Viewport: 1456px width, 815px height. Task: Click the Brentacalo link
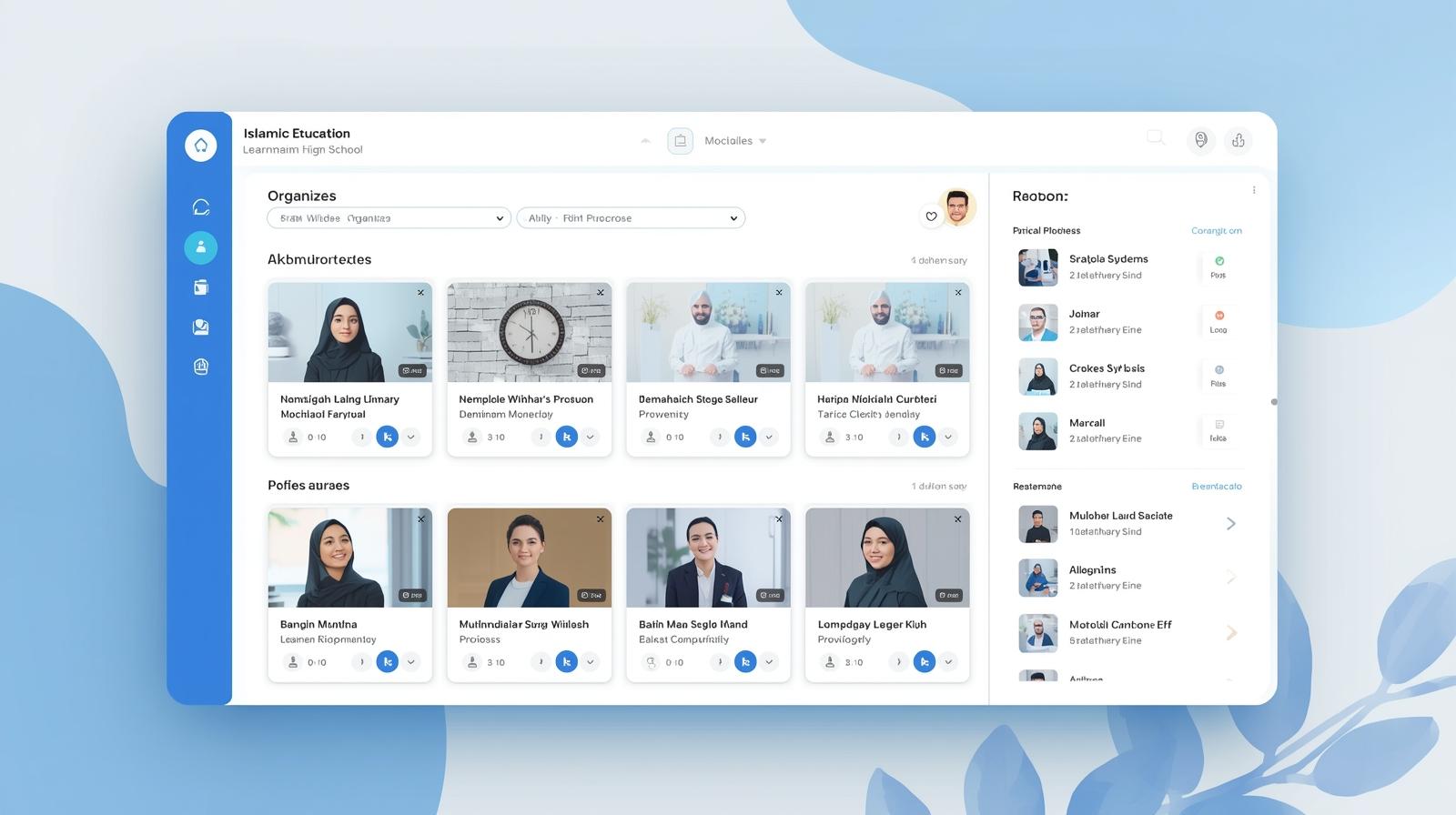point(1217,487)
